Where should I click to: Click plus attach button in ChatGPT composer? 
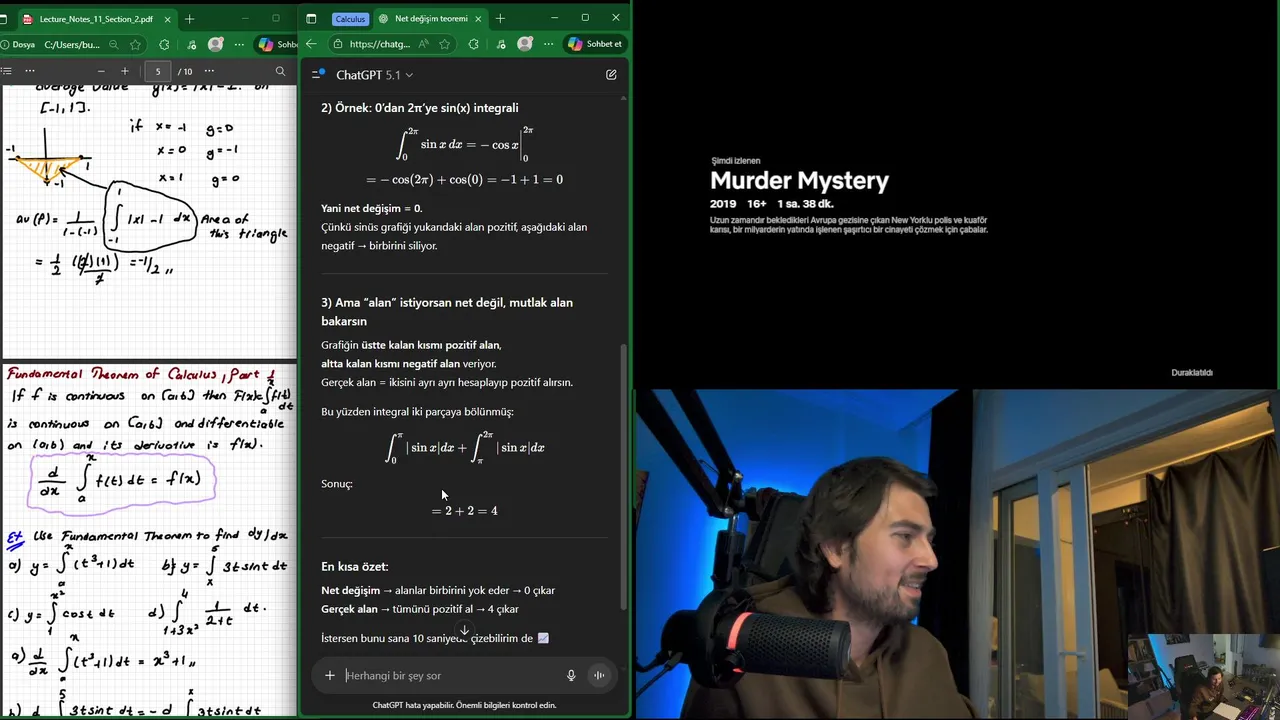(329, 676)
